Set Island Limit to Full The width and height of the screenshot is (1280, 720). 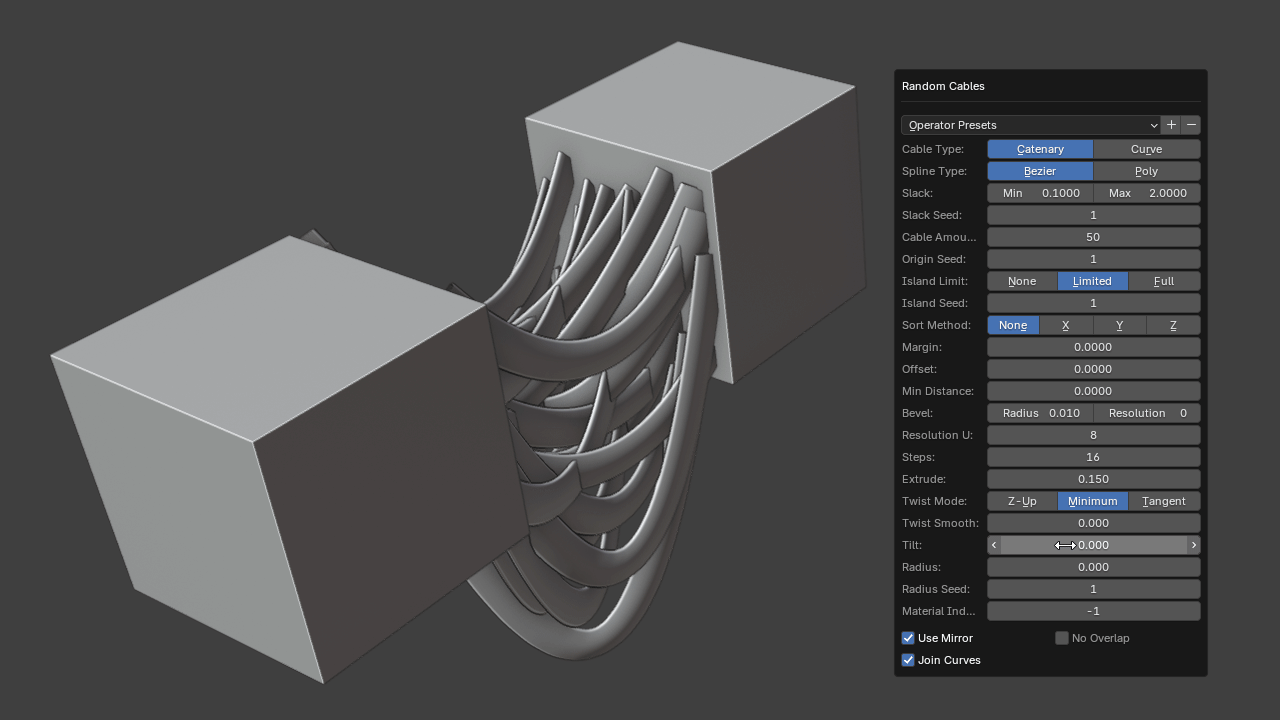click(1164, 281)
